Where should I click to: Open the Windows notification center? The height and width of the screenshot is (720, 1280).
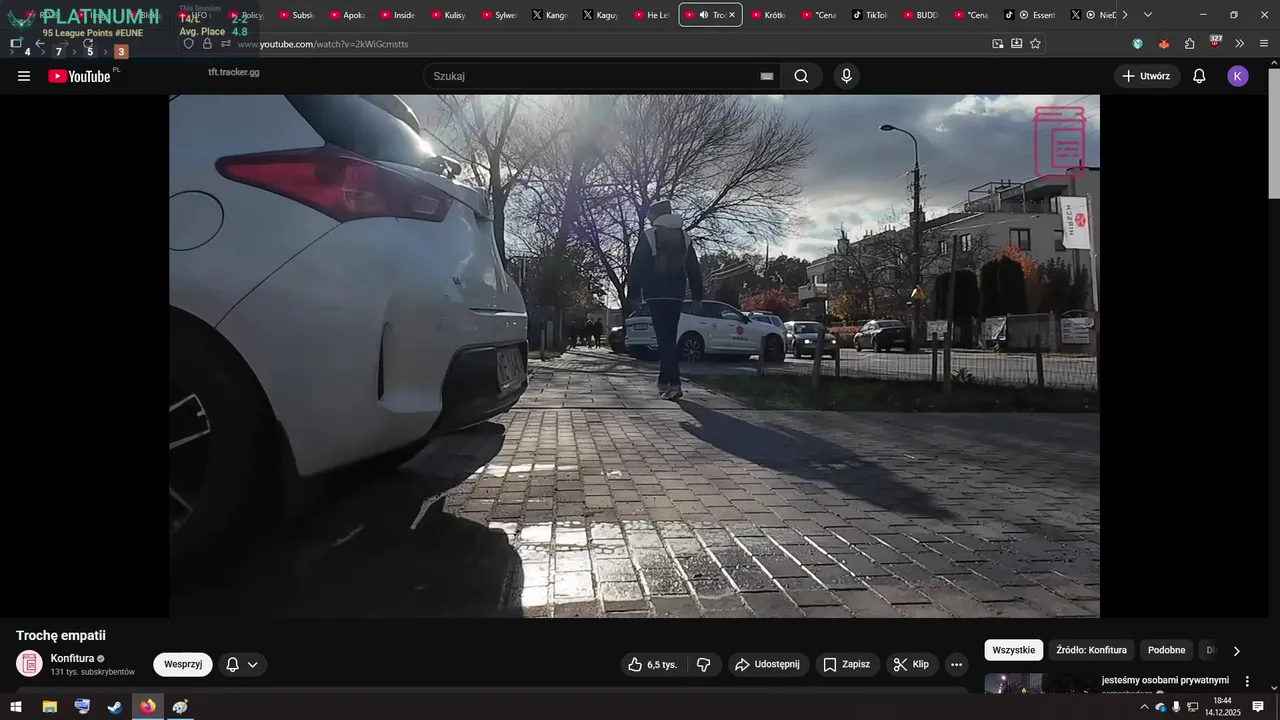(1258, 707)
